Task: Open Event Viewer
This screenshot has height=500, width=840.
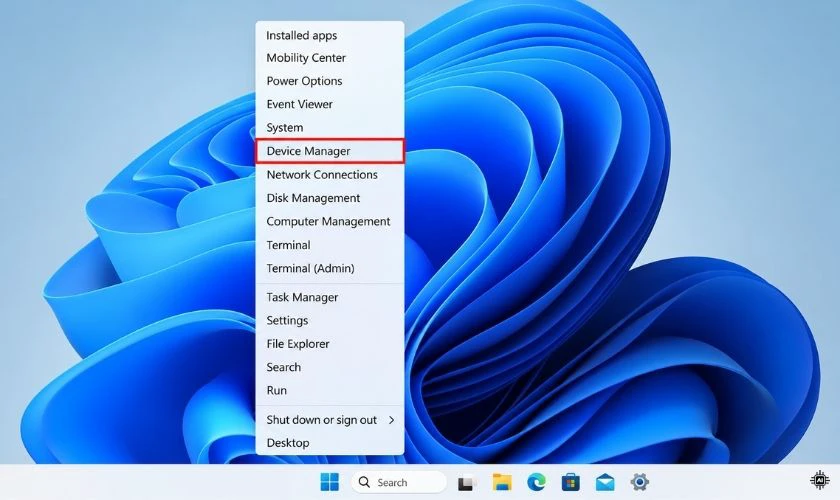Action: pos(330,104)
